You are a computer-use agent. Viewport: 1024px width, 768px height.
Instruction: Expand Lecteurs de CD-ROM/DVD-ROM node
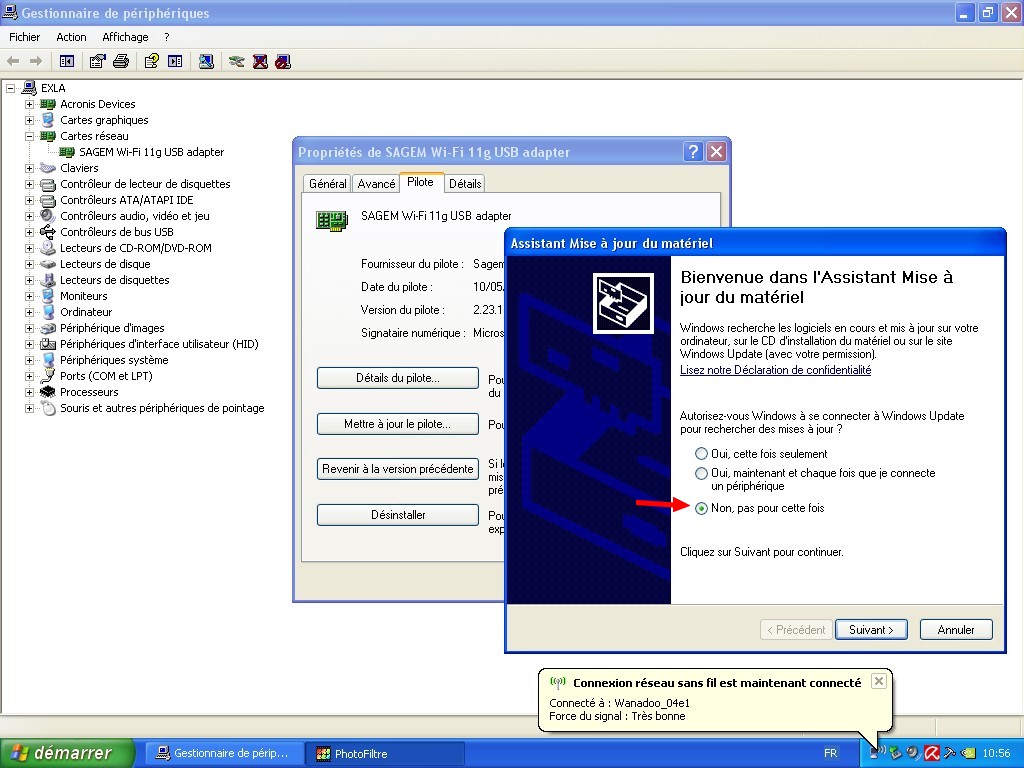[29, 248]
